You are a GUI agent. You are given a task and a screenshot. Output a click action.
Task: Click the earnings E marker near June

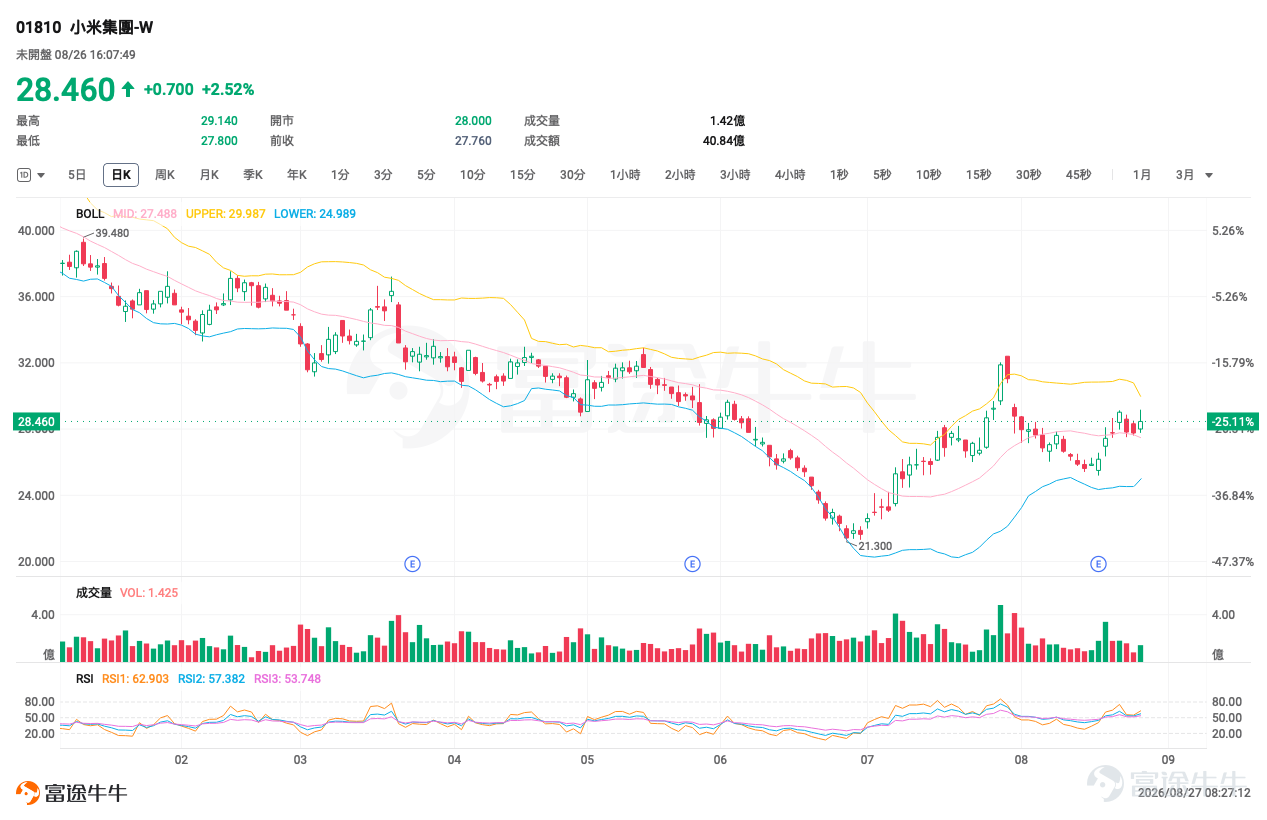[x=692, y=564]
